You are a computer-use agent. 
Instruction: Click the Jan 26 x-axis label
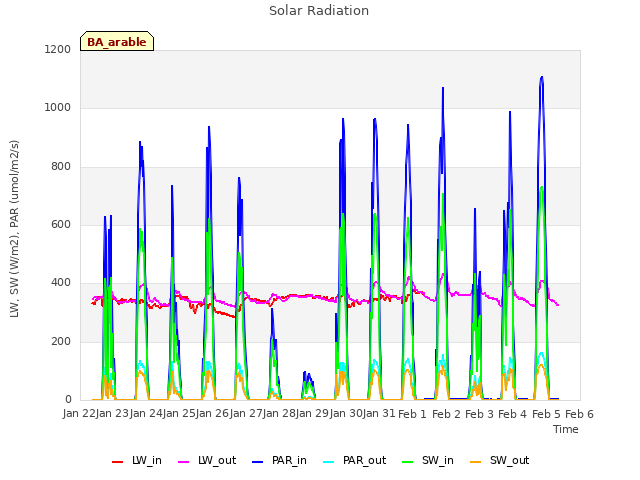point(213,414)
